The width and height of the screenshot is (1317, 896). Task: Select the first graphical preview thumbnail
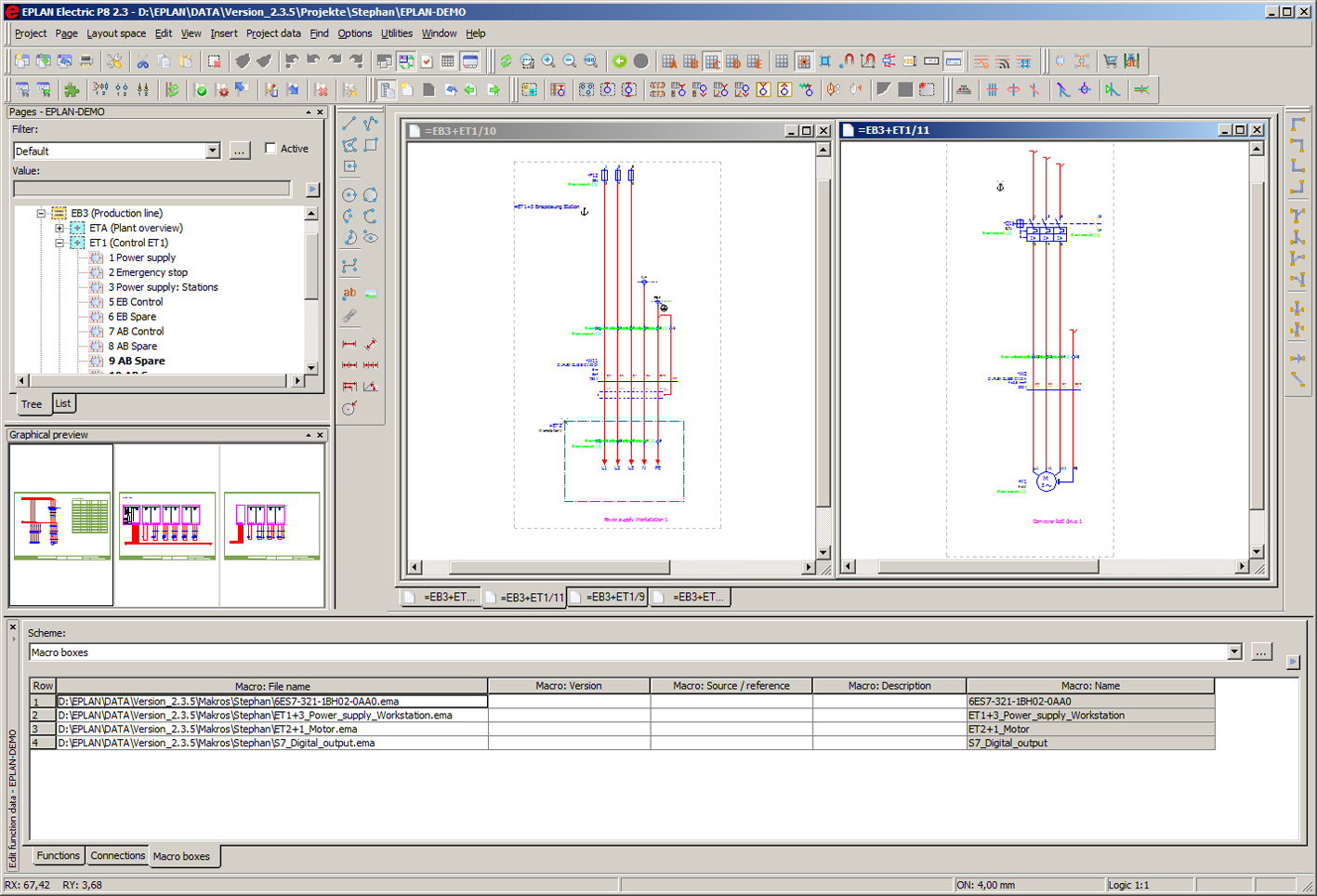[61, 525]
